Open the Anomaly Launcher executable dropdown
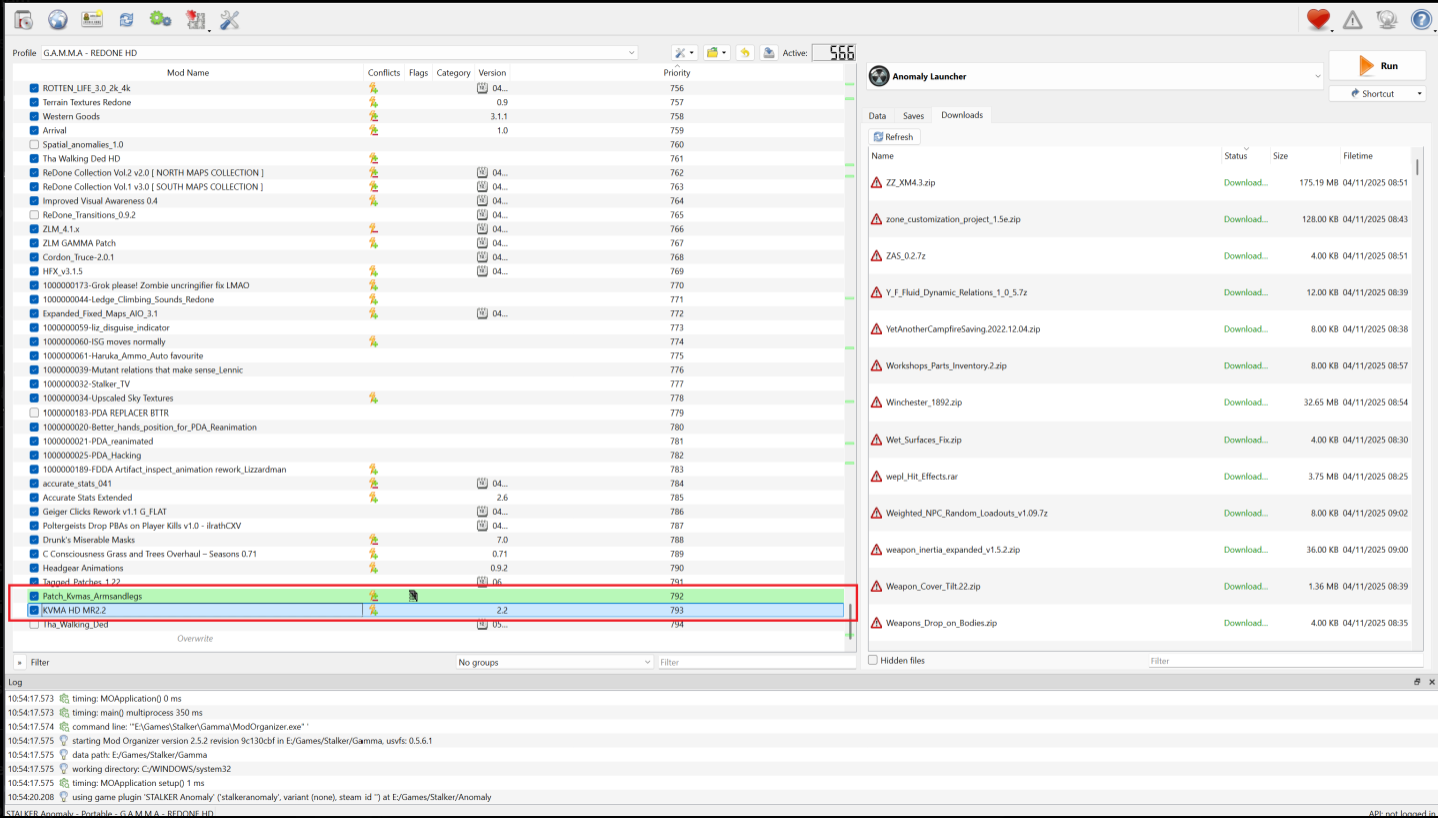1438x818 pixels. (1095, 76)
